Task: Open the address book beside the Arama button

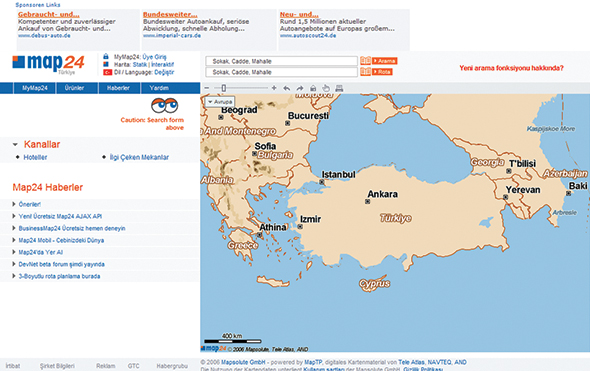Action: [365, 61]
